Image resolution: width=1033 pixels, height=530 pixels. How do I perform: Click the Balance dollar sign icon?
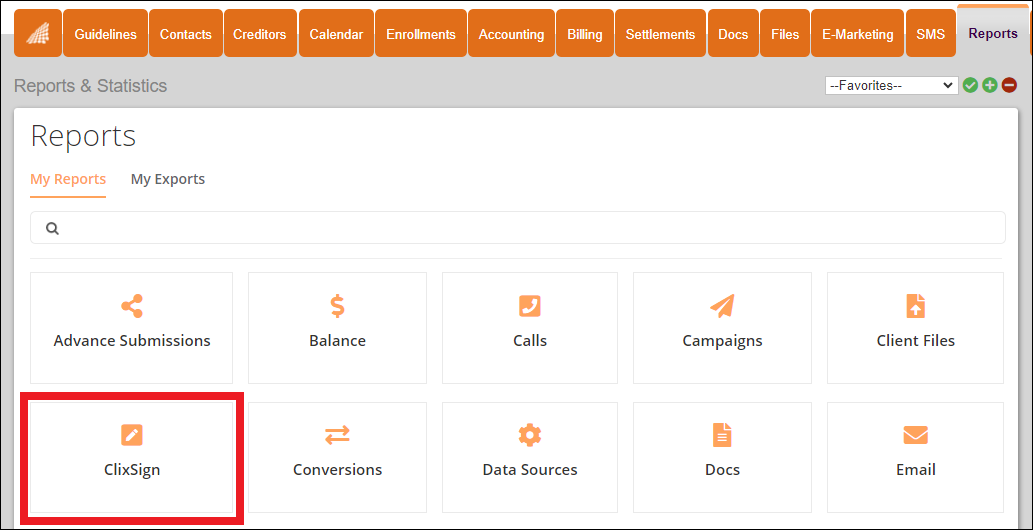(x=337, y=306)
